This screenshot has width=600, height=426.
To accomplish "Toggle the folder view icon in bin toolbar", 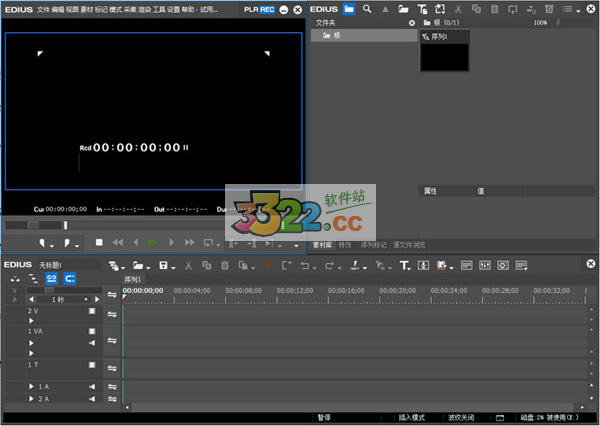I will click(x=349, y=8).
